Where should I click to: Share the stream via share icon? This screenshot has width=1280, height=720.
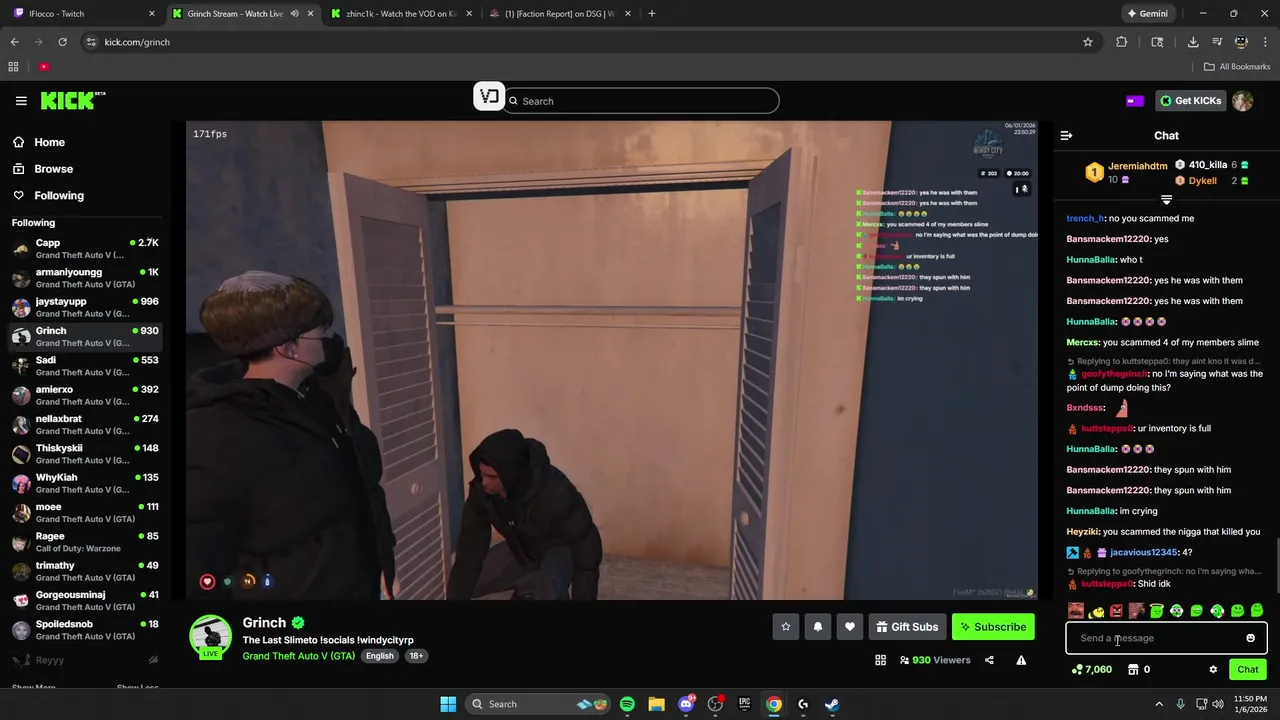coord(989,660)
